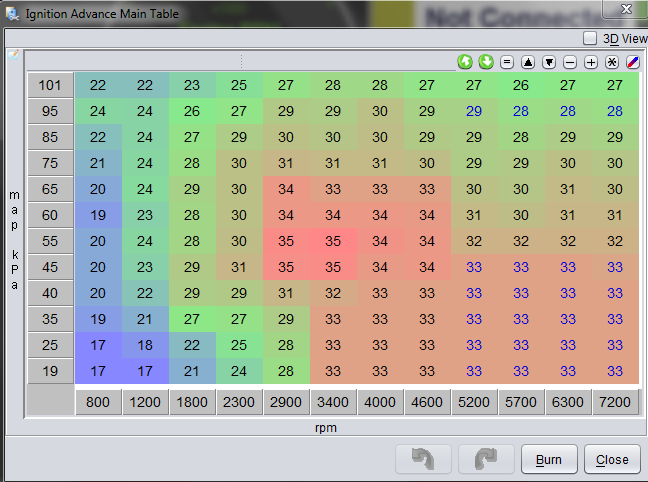Click the small edit icon left of table
The image size is (648, 482).
13,55
